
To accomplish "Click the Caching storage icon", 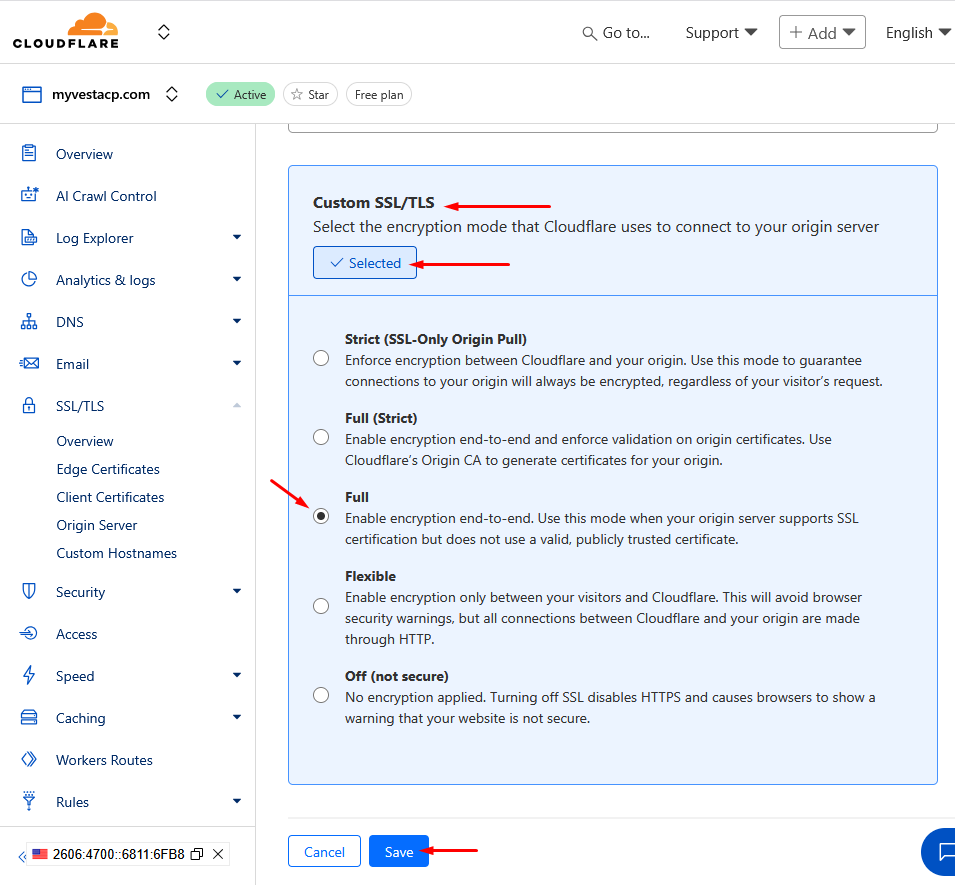I will (x=29, y=717).
